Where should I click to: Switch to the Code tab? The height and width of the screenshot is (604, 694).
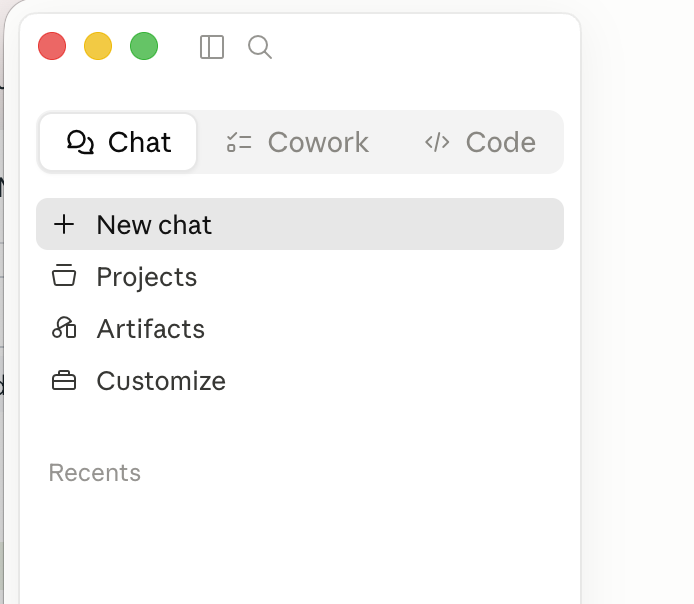480,142
